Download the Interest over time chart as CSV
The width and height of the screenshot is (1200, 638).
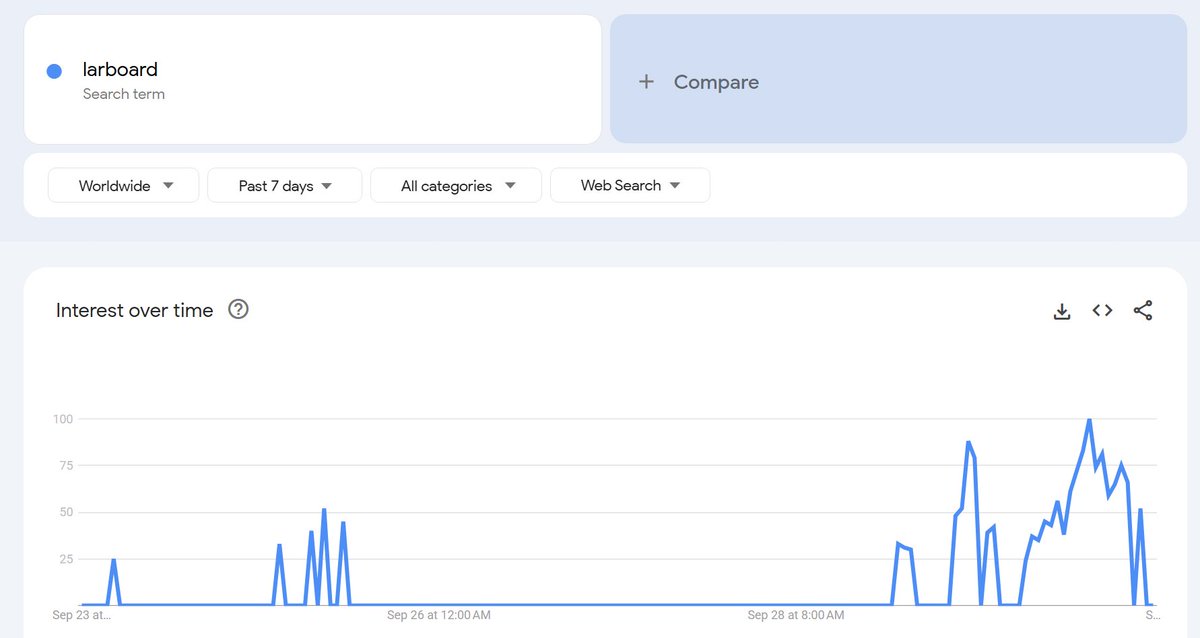tap(1062, 311)
